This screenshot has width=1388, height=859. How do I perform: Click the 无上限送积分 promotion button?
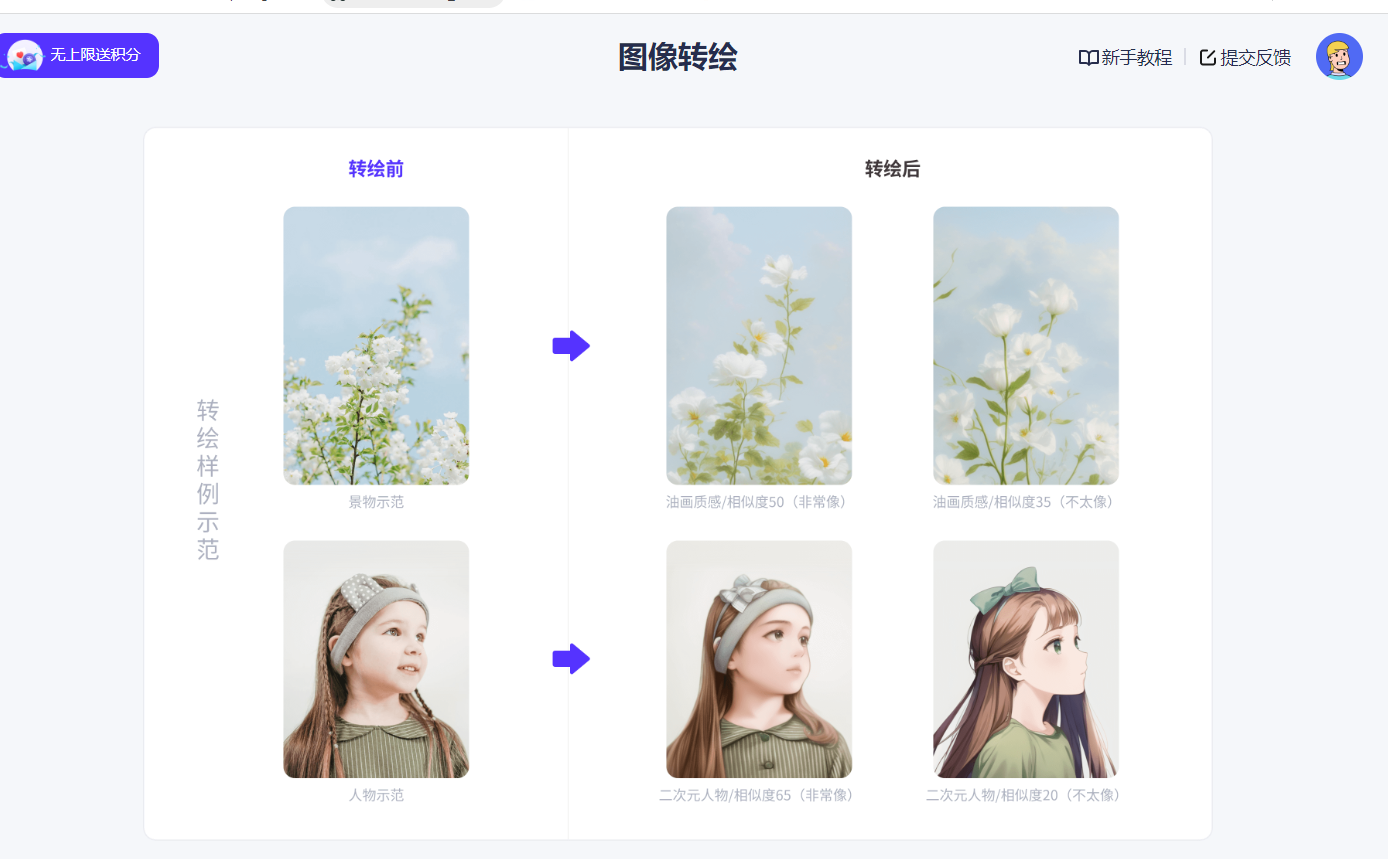pyautogui.click(x=78, y=55)
